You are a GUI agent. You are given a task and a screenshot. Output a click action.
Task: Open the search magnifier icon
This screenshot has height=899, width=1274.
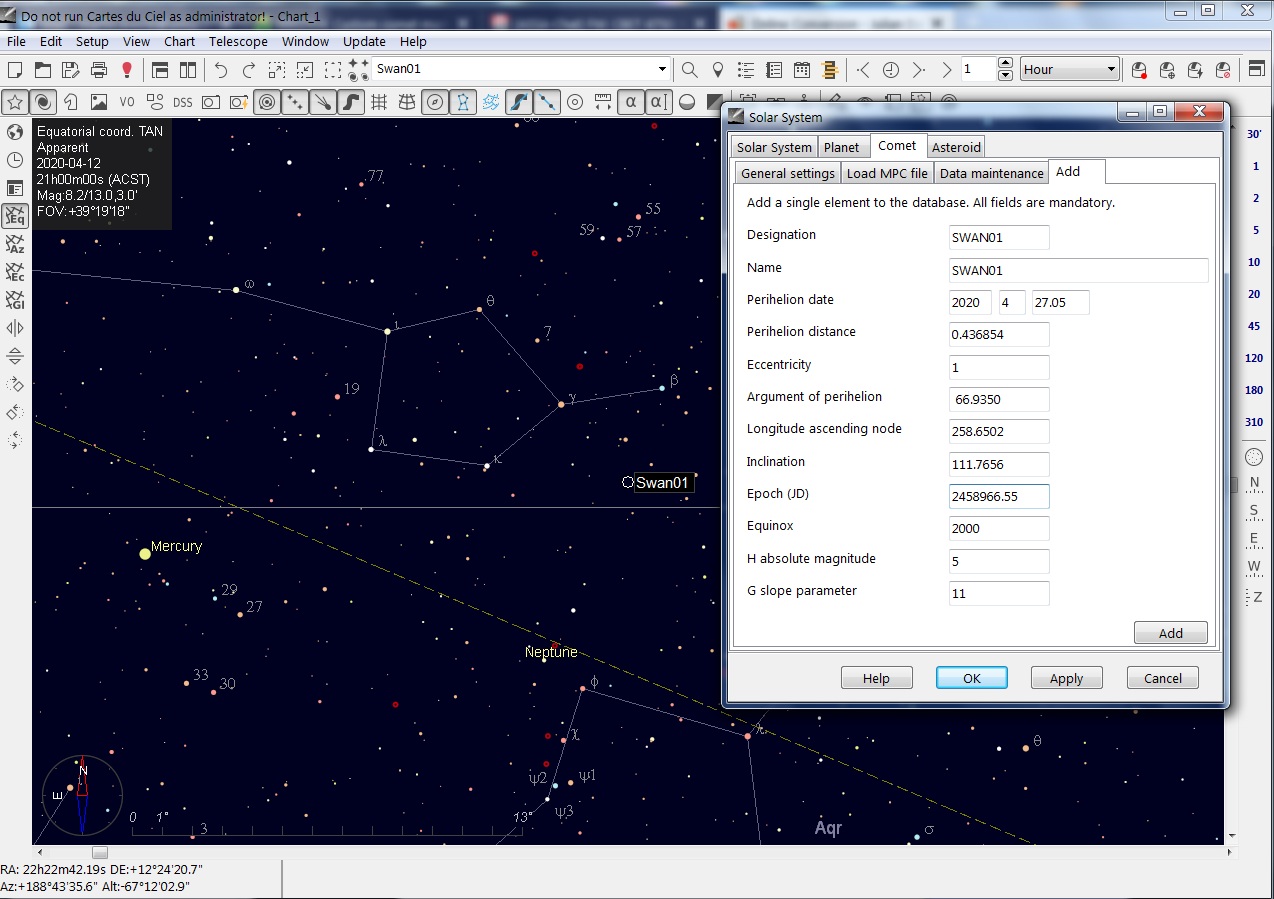pos(689,70)
